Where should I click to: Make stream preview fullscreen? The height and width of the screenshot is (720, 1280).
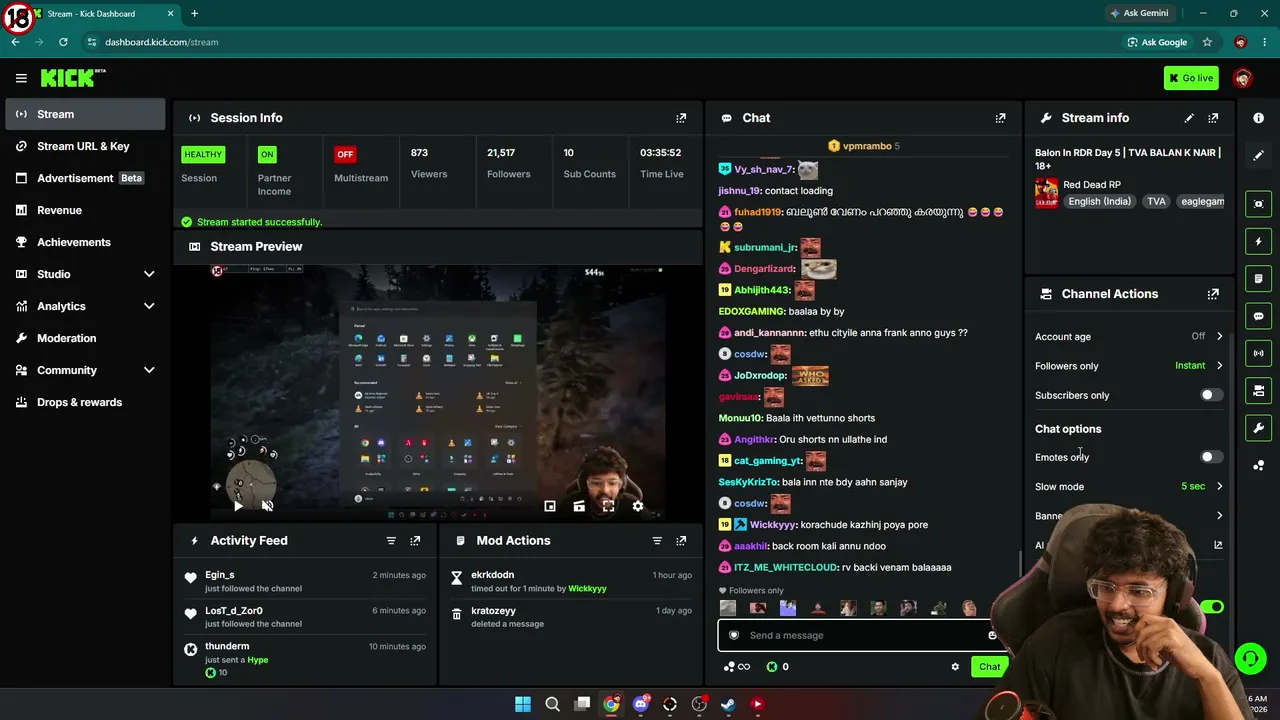(608, 506)
